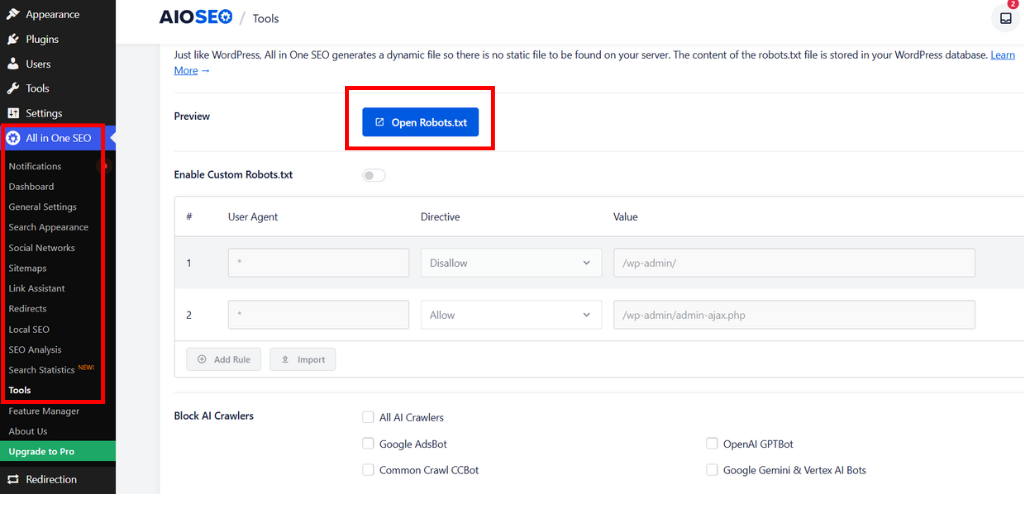Click the external-link icon in the Open Robots.txt button
This screenshot has width=1024, height=512.
tap(379, 122)
